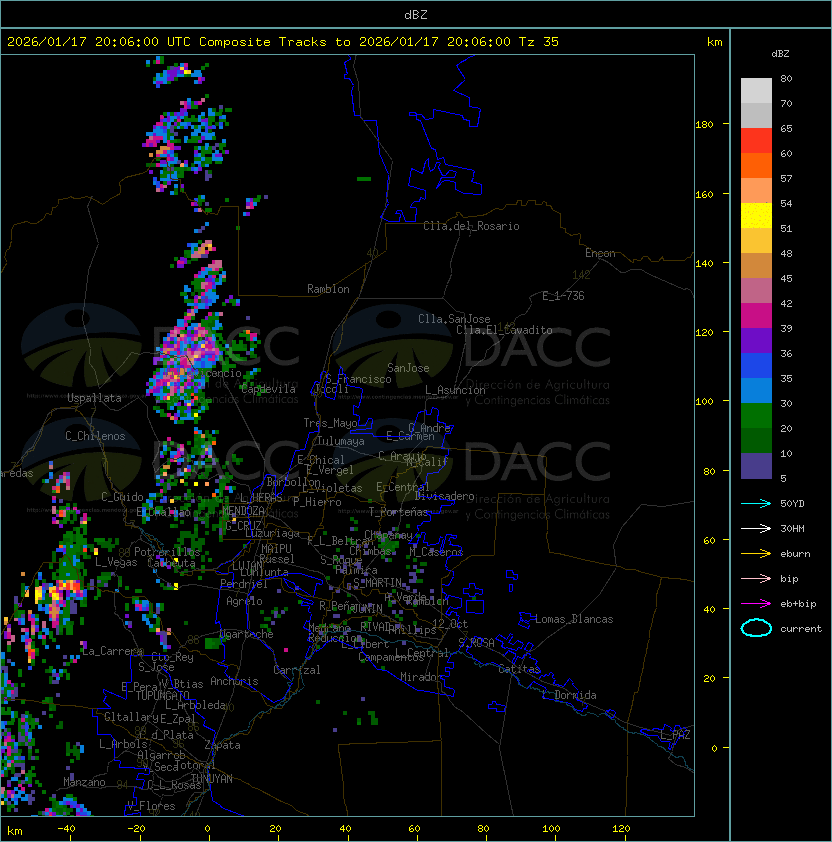Click the Zapata label

pyautogui.click(x=222, y=745)
